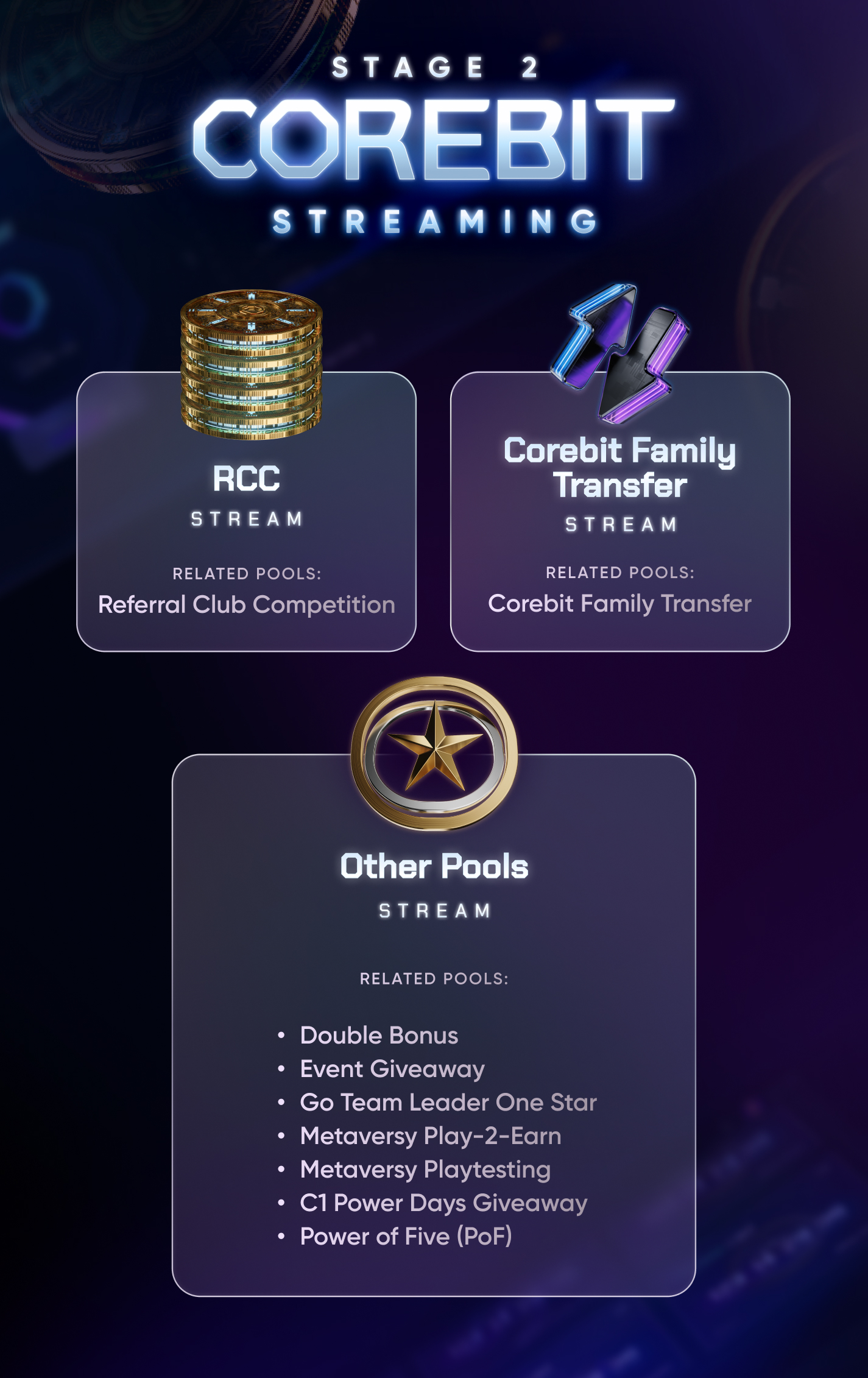Open the Other Pools heading
Image resolution: width=868 pixels, height=1378 pixels.
434,866
